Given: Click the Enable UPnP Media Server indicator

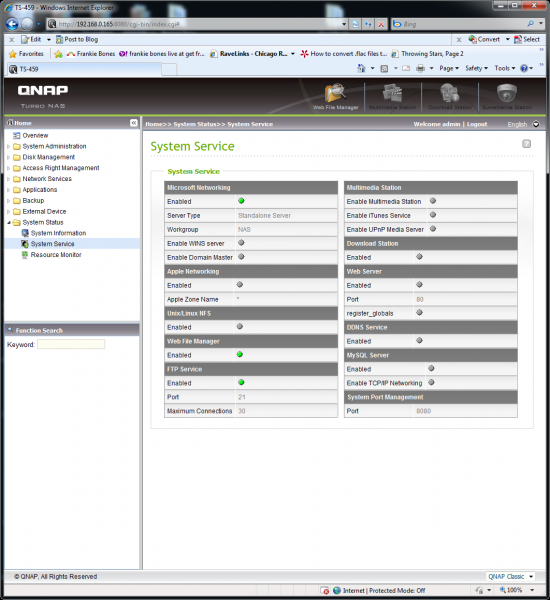Looking at the screenshot, I should 433,229.
